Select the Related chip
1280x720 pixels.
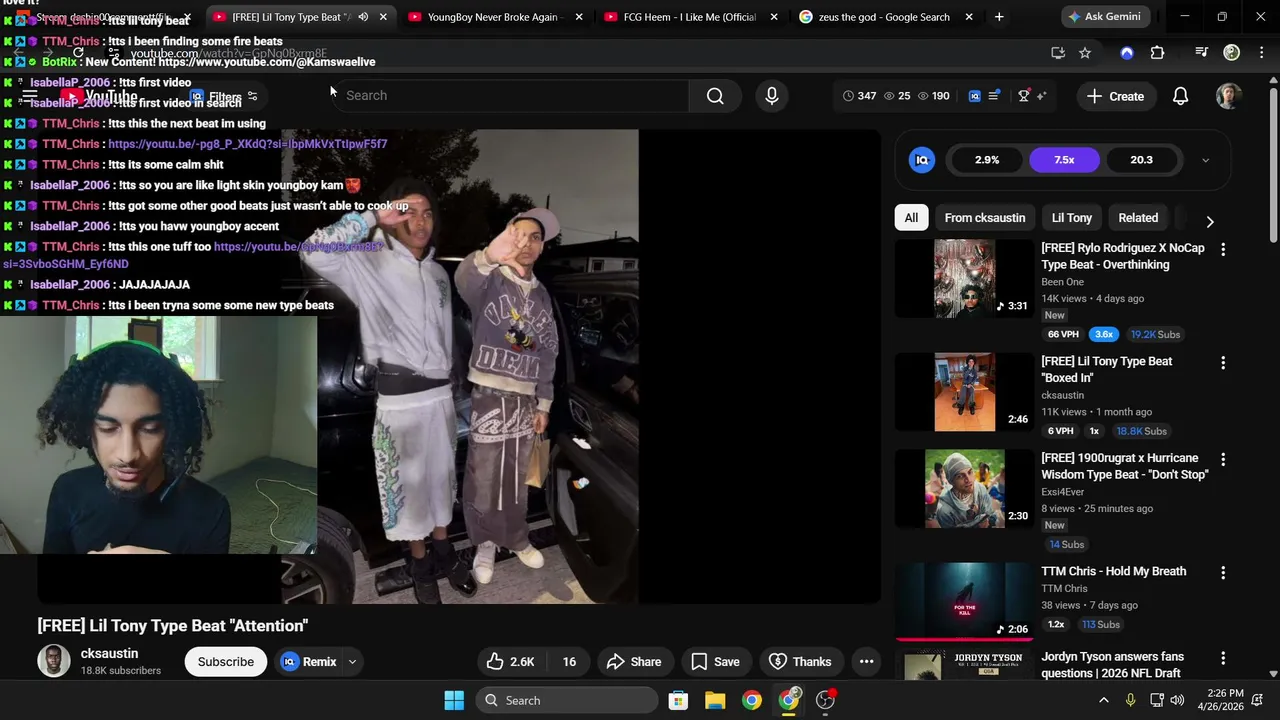(x=1138, y=218)
